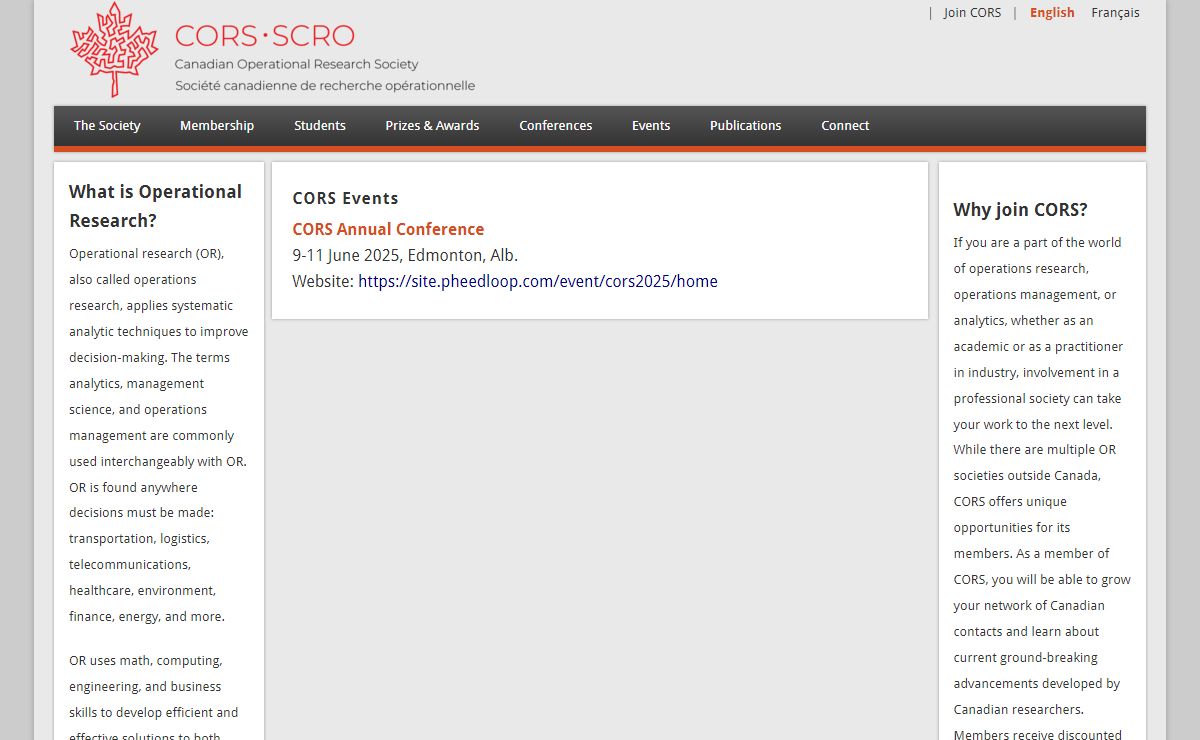Click the red maple leaf CORS logo

click(114, 49)
